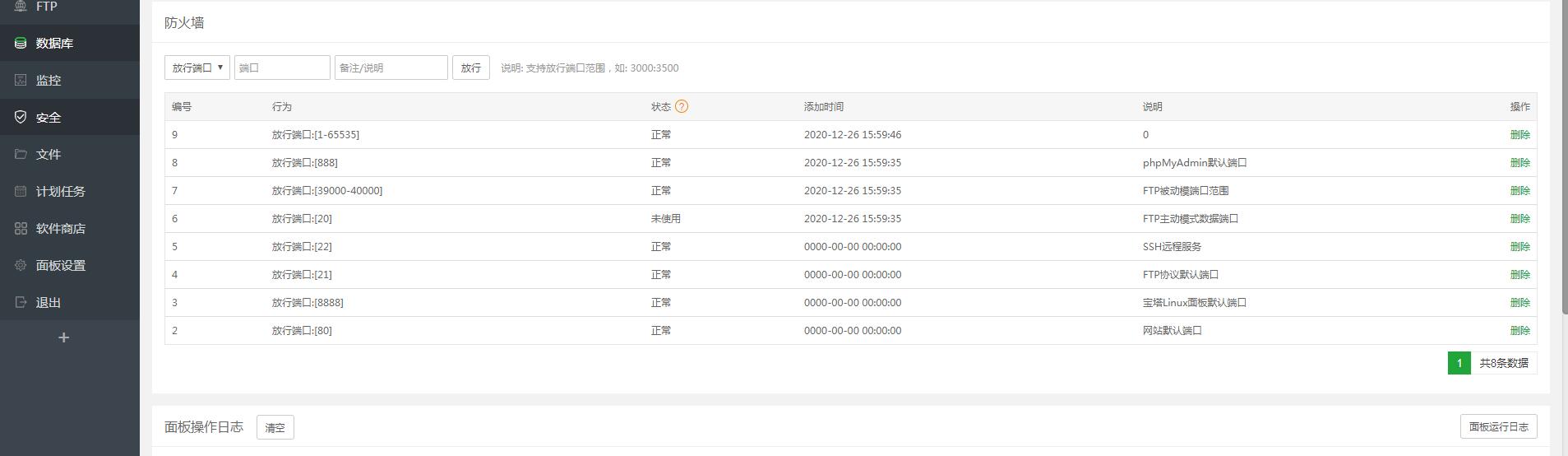Click the security shield icon
The height and width of the screenshot is (456, 1568).
coord(21,117)
